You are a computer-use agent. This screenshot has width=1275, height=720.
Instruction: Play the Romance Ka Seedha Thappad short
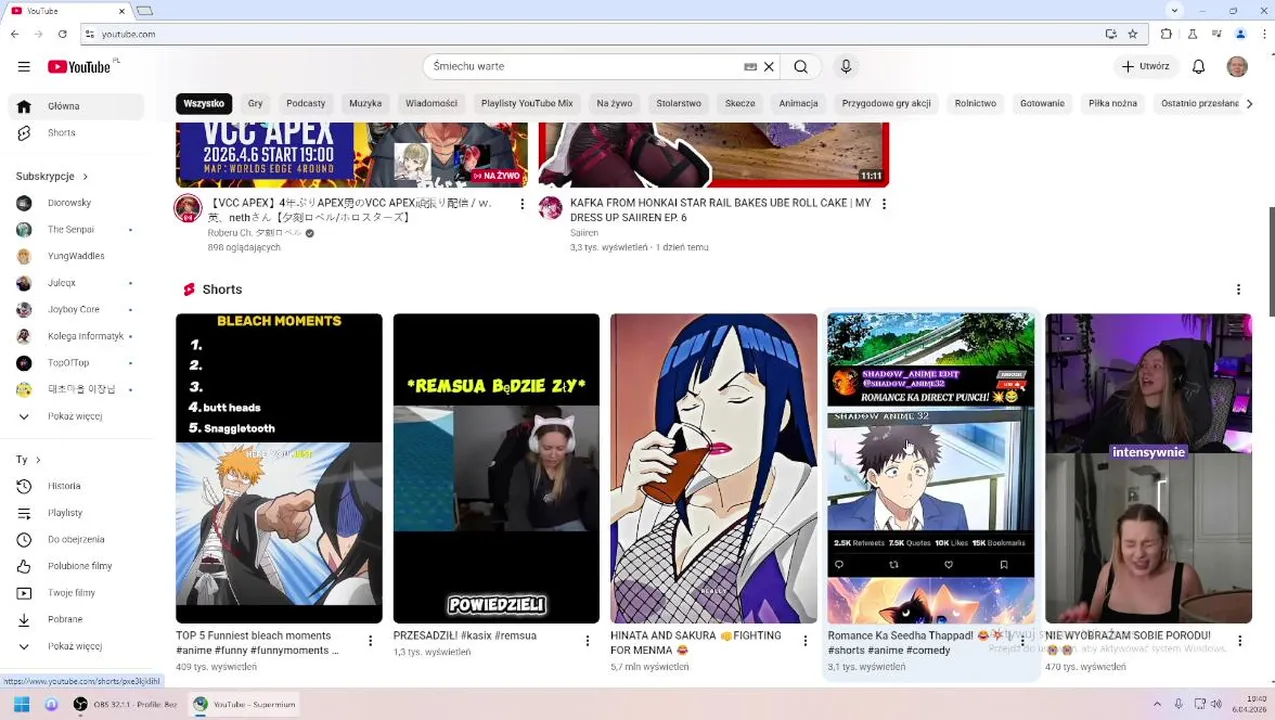click(x=931, y=468)
